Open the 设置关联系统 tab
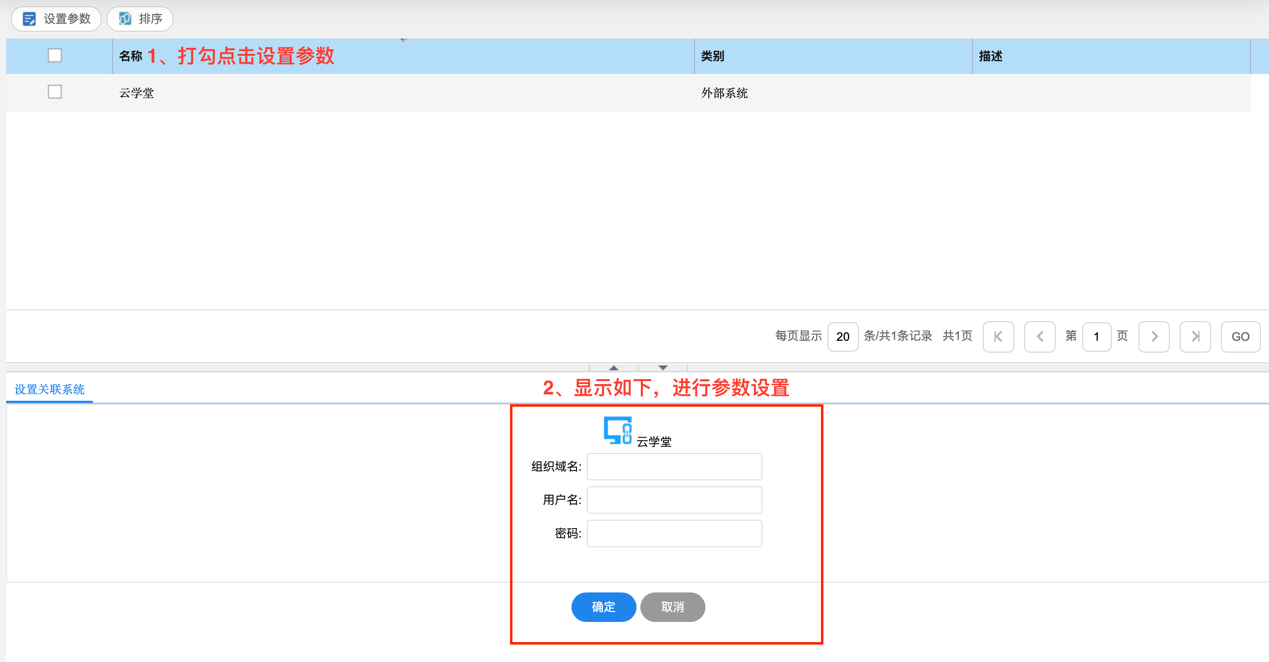This screenshot has height=662, width=1269. (x=49, y=389)
